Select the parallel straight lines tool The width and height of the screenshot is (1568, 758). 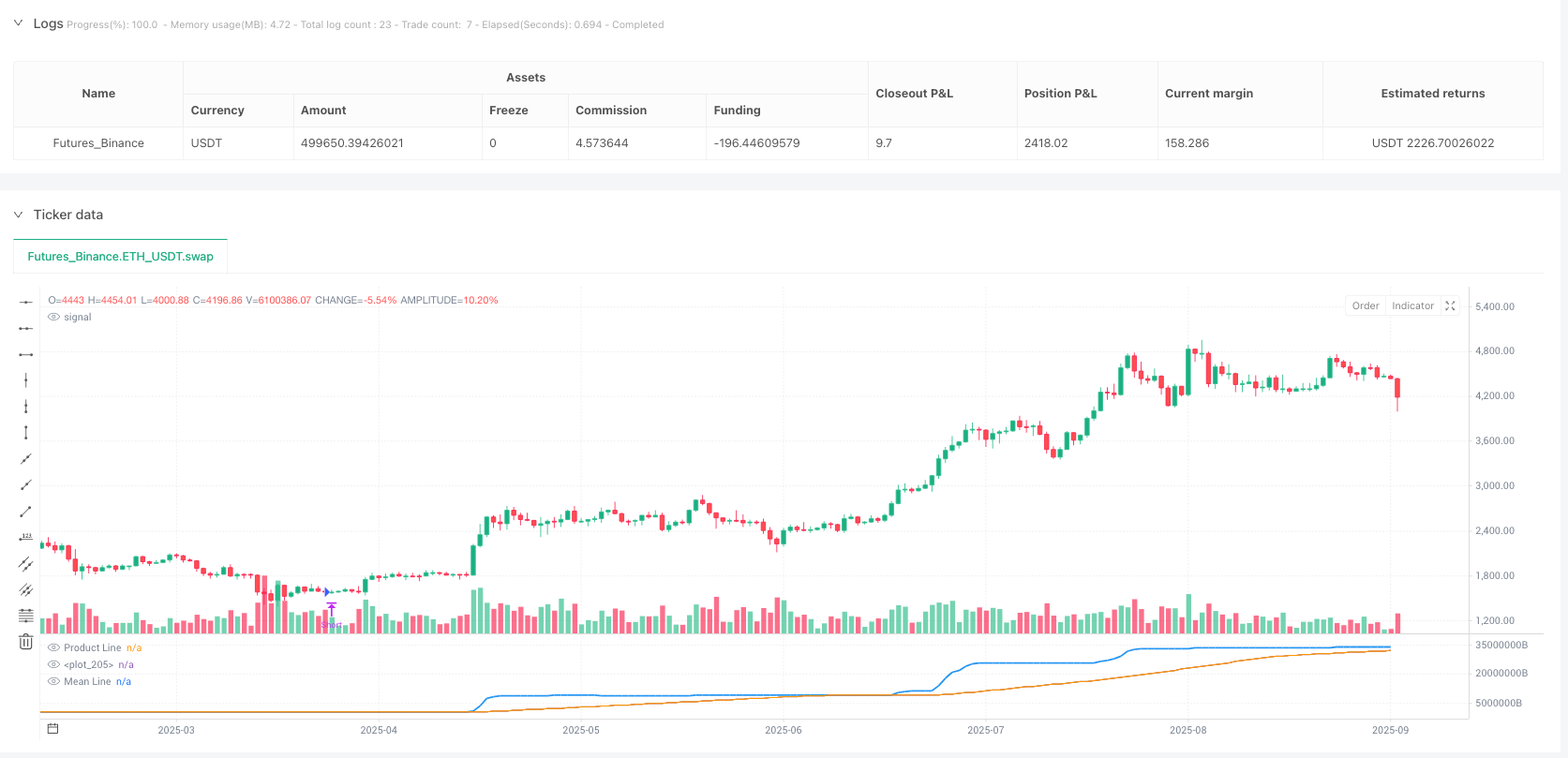coord(26,589)
